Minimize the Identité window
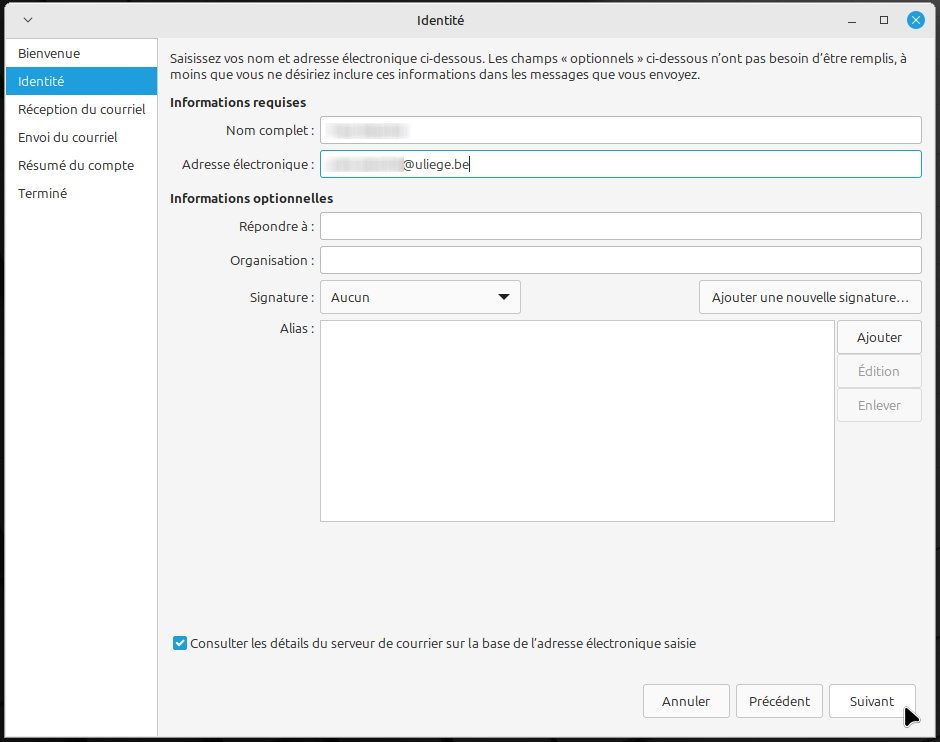940x742 pixels. (853, 20)
